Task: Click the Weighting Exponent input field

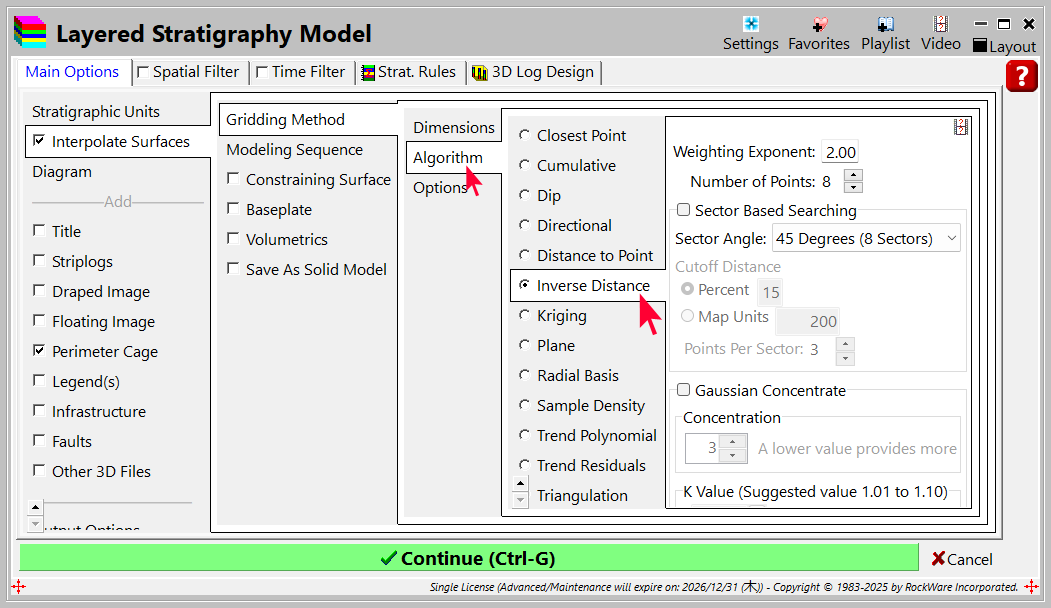Action: [x=840, y=152]
